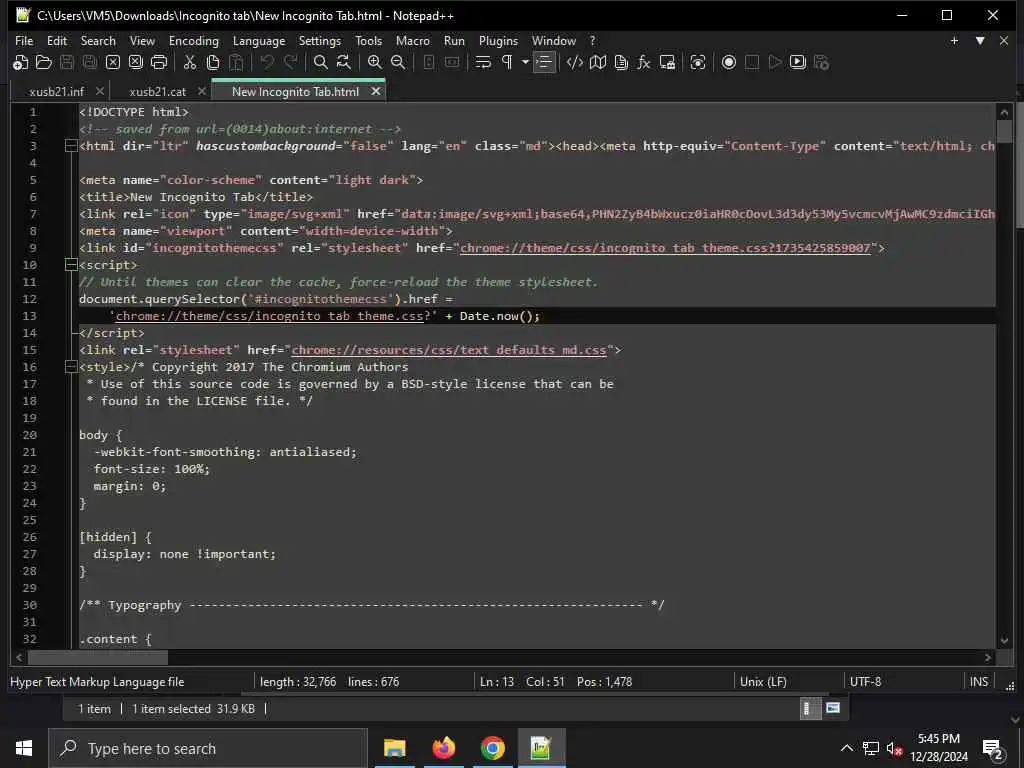Screen dimensions: 1024x768
Task: Open the Search menu
Action: tap(98, 41)
